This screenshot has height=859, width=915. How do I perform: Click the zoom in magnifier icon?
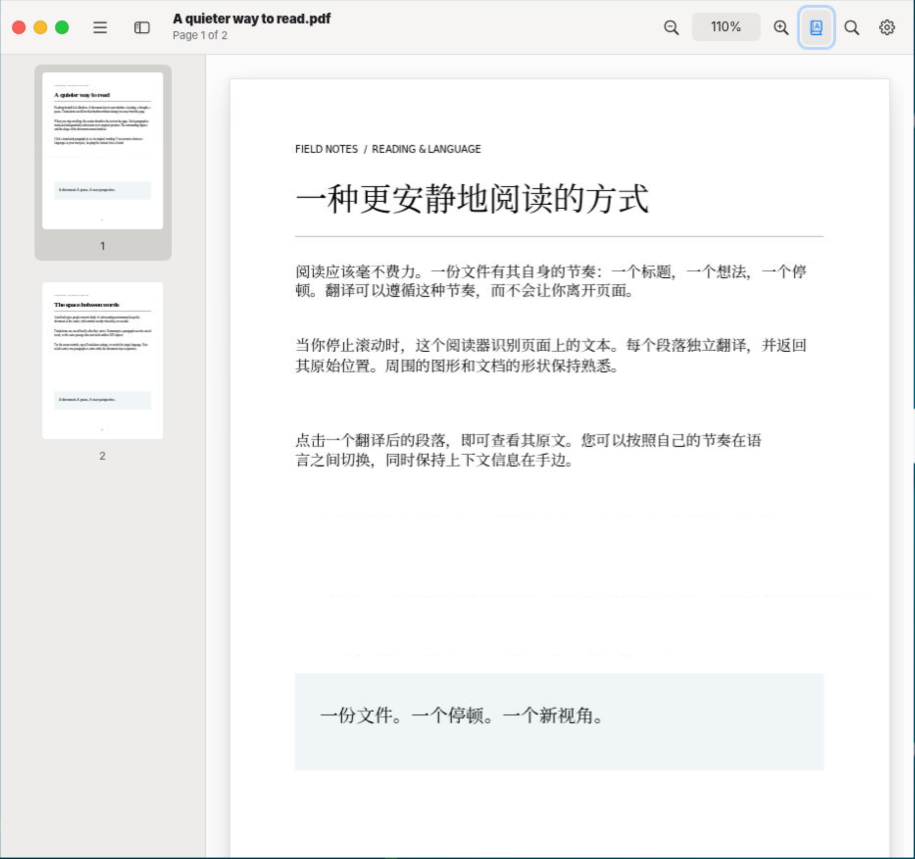[781, 27]
